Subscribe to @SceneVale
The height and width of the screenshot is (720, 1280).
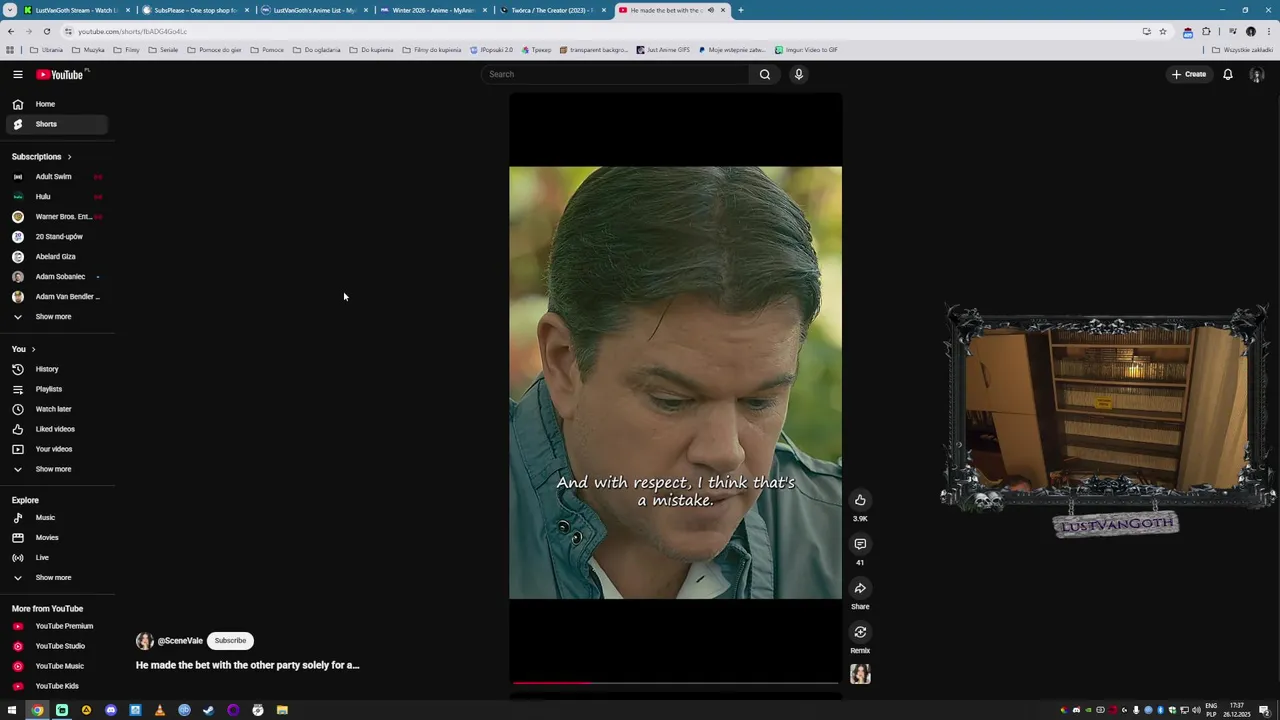pyautogui.click(x=230, y=641)
